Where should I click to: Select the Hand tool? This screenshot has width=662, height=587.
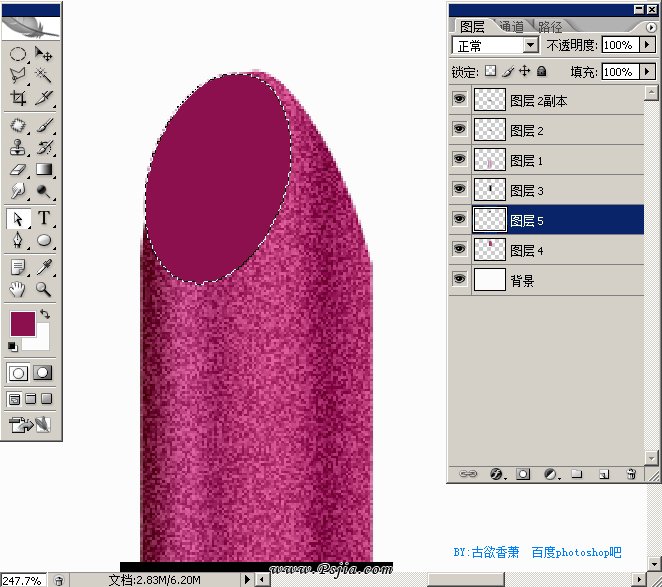coord(18,289)
